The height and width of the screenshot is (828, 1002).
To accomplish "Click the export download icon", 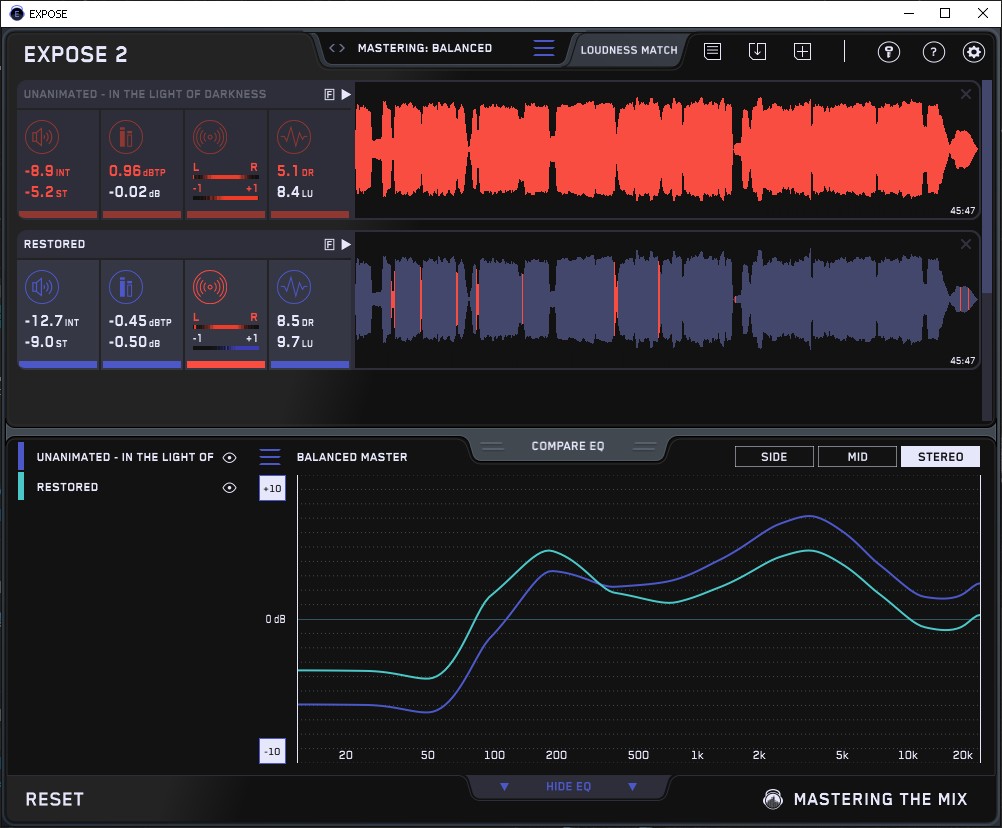I will (x=757, y=51).
